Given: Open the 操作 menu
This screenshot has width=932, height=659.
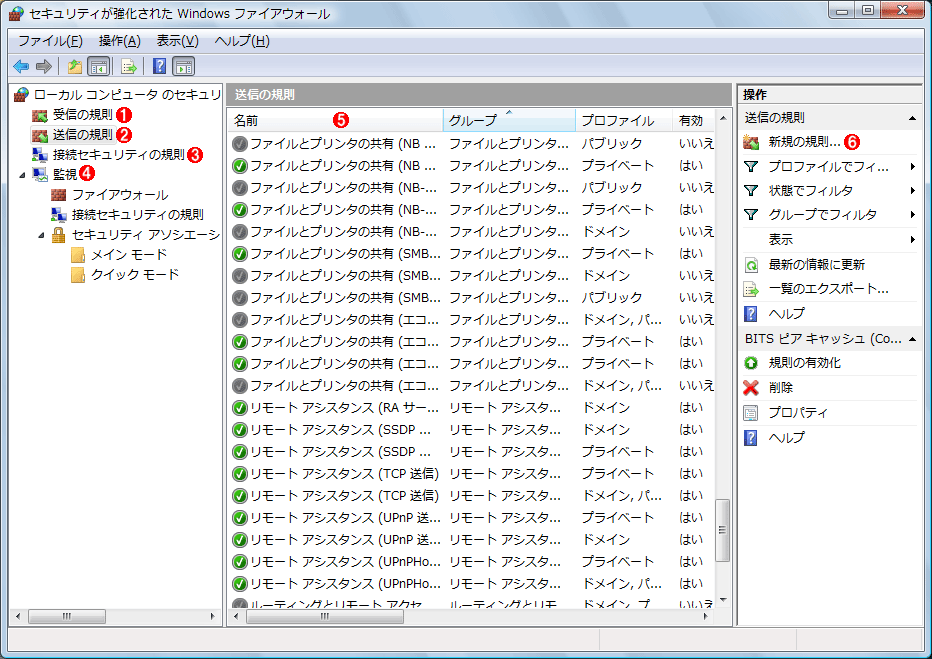Looking at the screenshot, I should click(120, 41).
